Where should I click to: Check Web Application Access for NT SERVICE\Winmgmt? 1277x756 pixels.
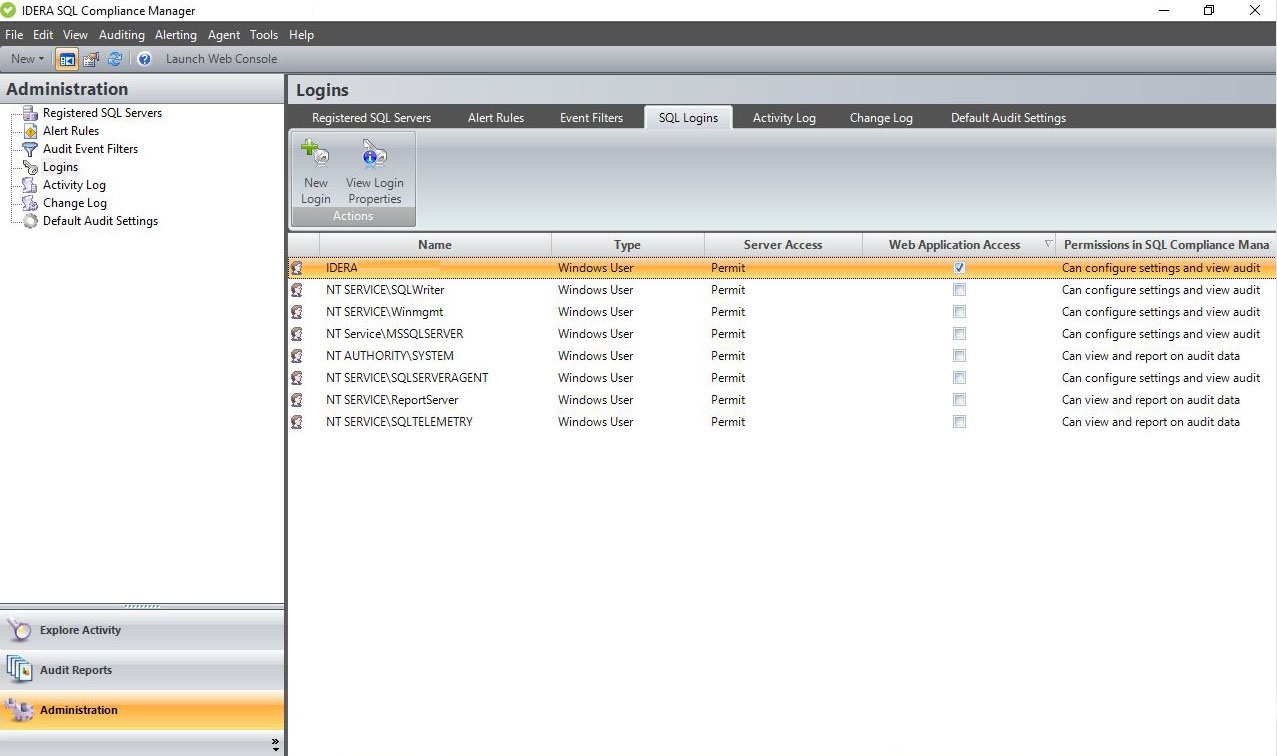pos(960,312)
